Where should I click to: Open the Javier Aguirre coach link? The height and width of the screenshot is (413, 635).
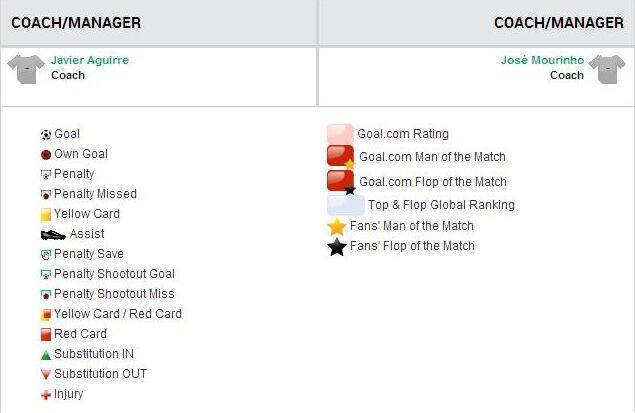click(x=90, y=60)
